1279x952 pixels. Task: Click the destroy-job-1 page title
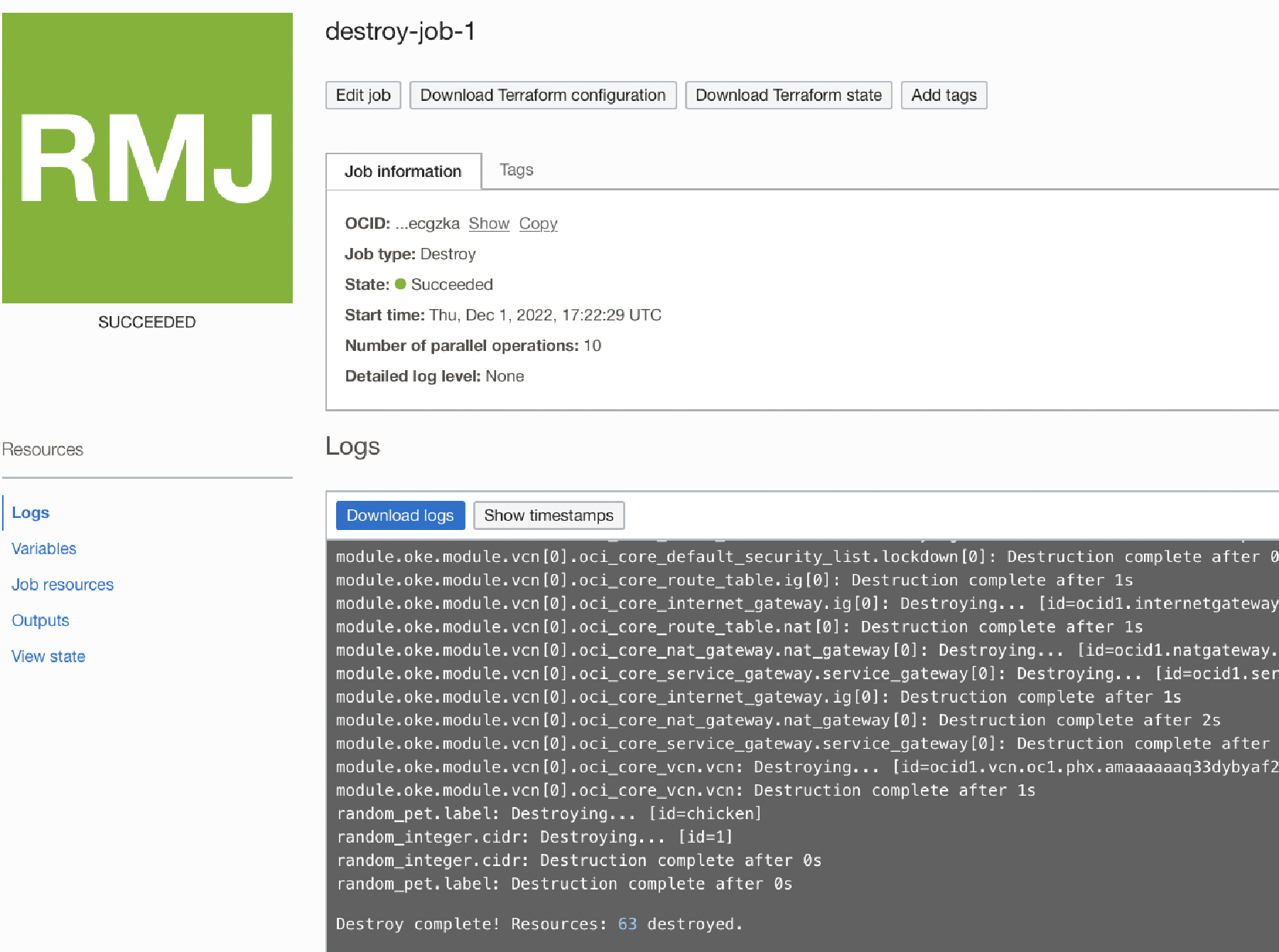(401, 31)
